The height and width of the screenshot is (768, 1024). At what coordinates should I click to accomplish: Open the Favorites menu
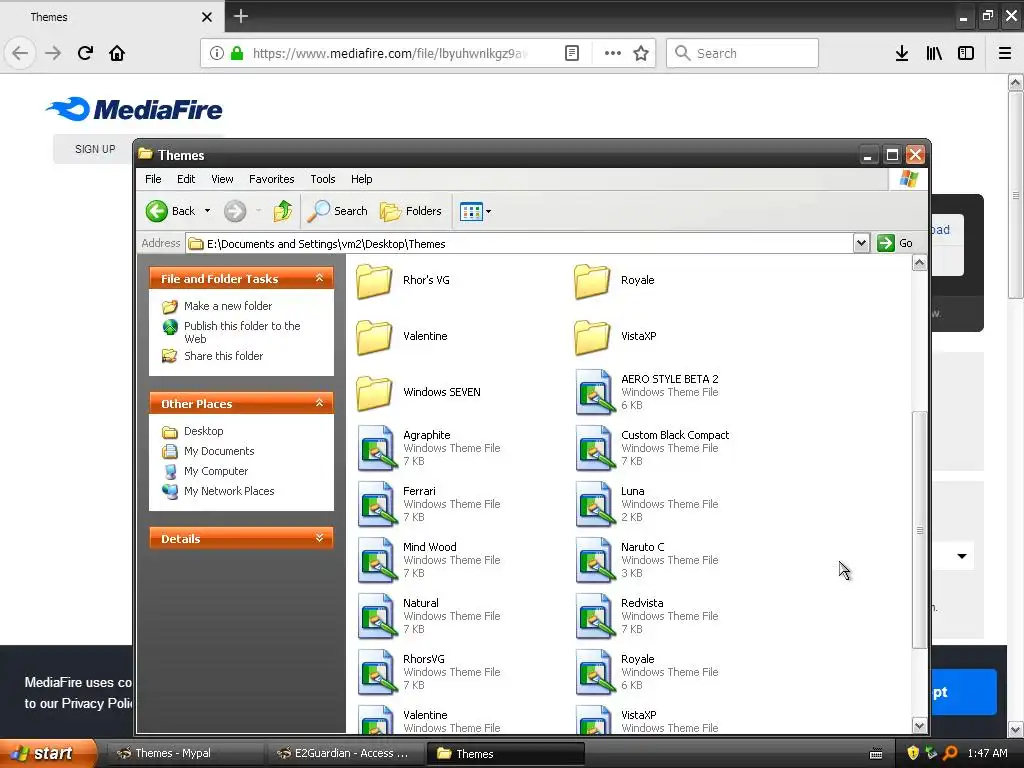[x=272, y=179]
